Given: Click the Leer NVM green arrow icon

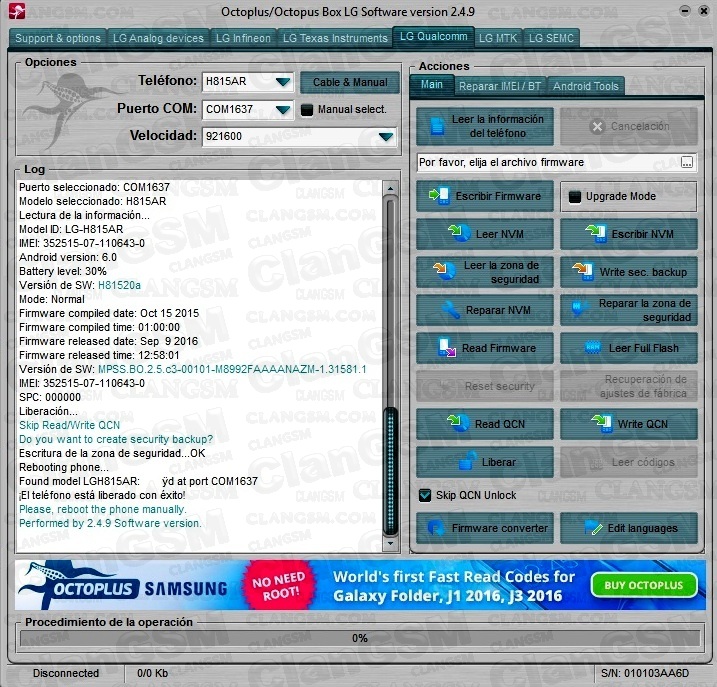Looking at the screenshot, I should (x=459, y=233).
